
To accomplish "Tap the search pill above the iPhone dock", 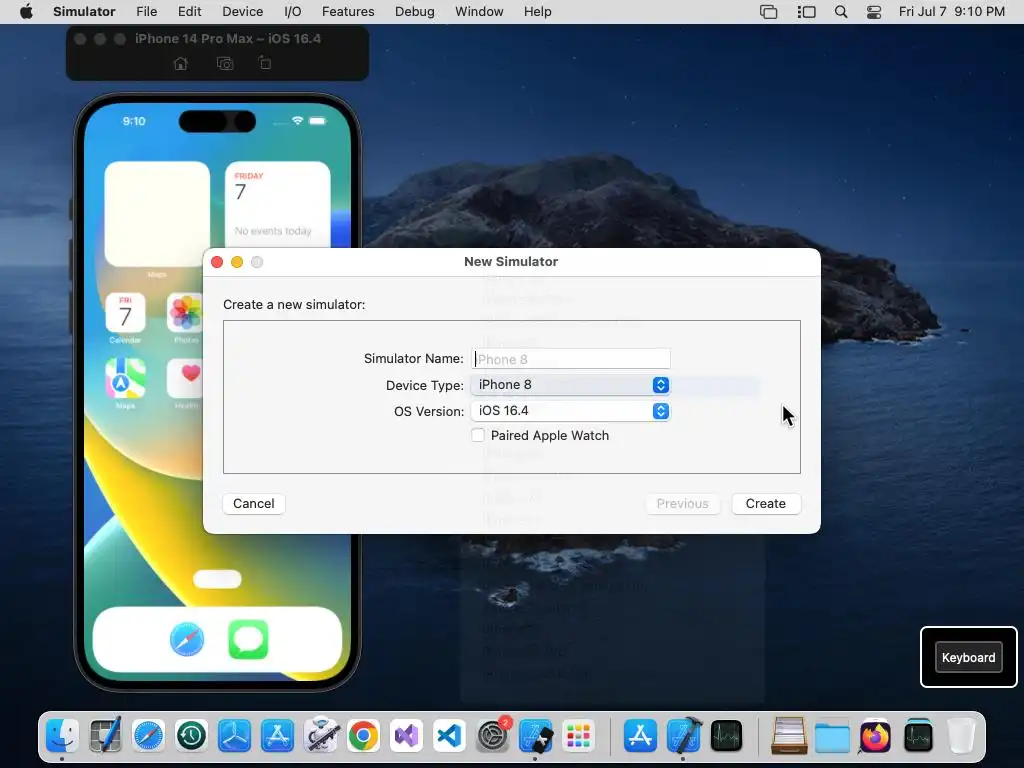I will (217, 579).
